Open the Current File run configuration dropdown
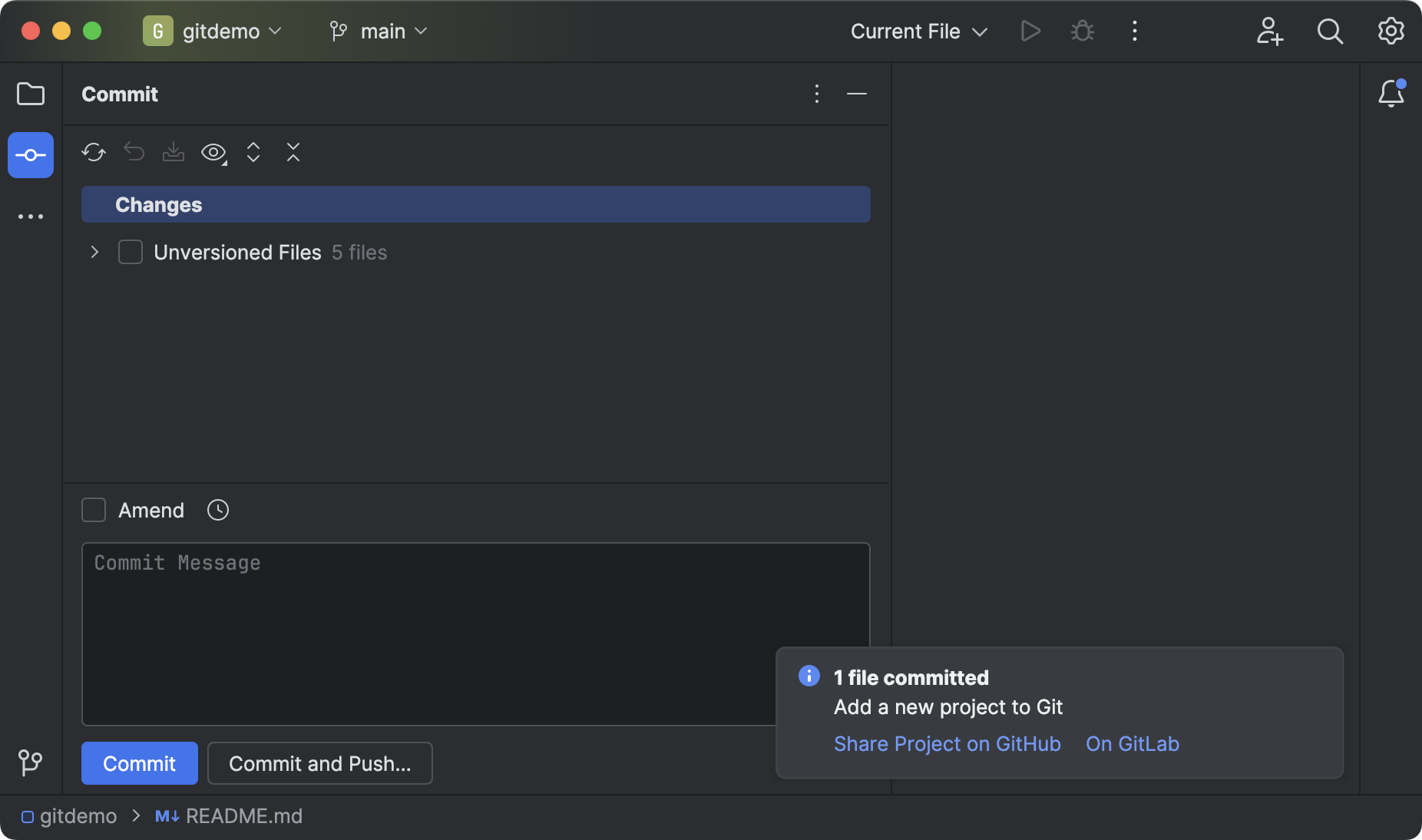Screen dimensions: 1422x840 [918, 31]
